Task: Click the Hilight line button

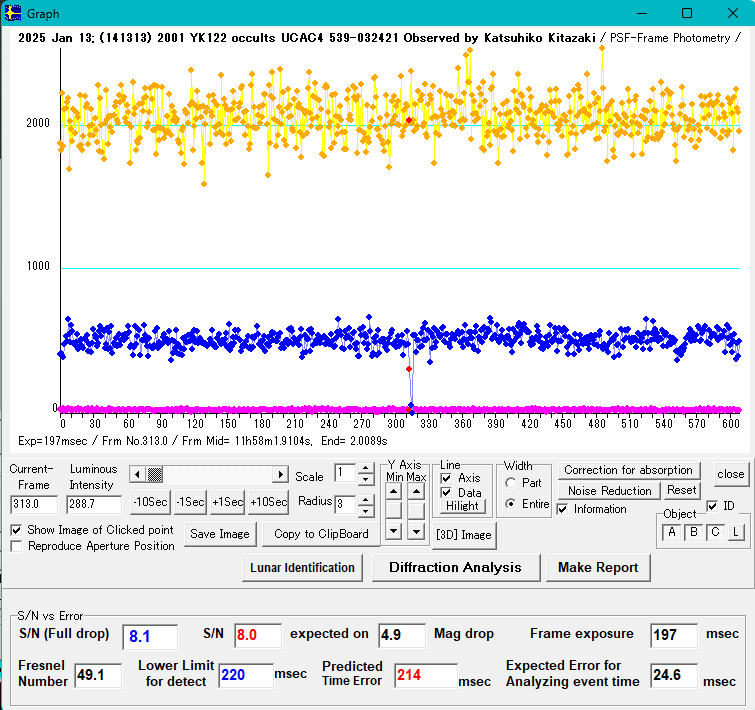Action: (462, 506)
